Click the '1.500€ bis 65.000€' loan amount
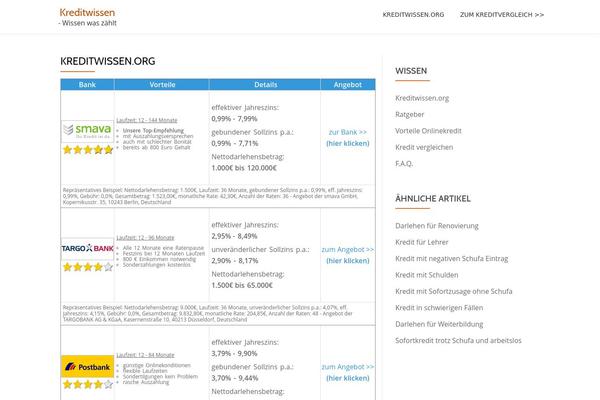 pyautogui.click(x=242, y=286)
